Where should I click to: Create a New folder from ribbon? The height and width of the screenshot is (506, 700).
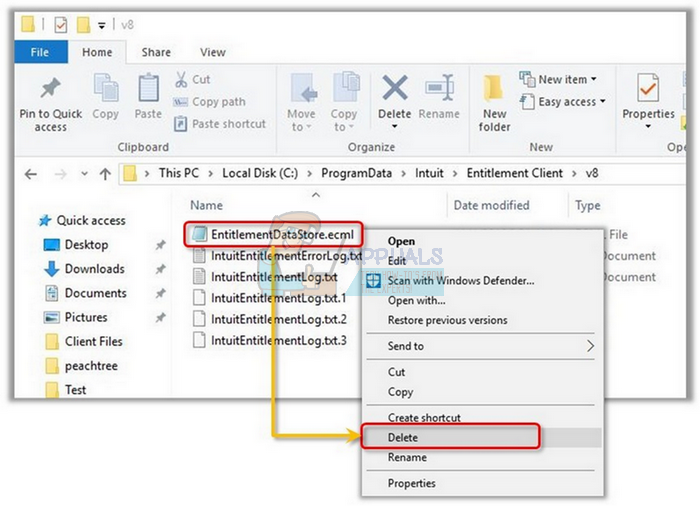click(494, 103)
